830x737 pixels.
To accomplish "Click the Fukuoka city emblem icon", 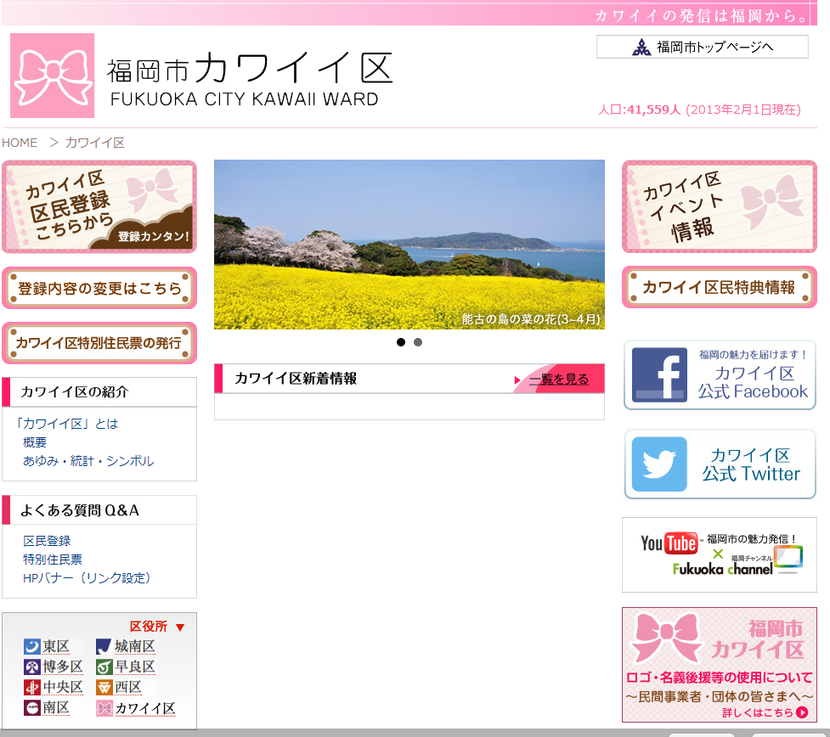I will pos(642,48).
